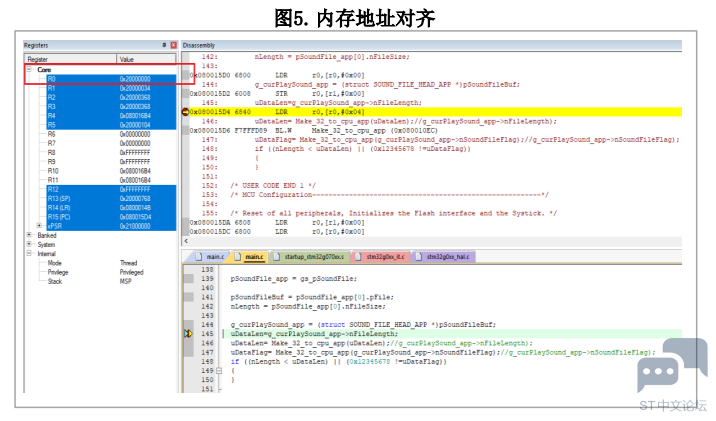Click the Register column header

pos(71,59)
